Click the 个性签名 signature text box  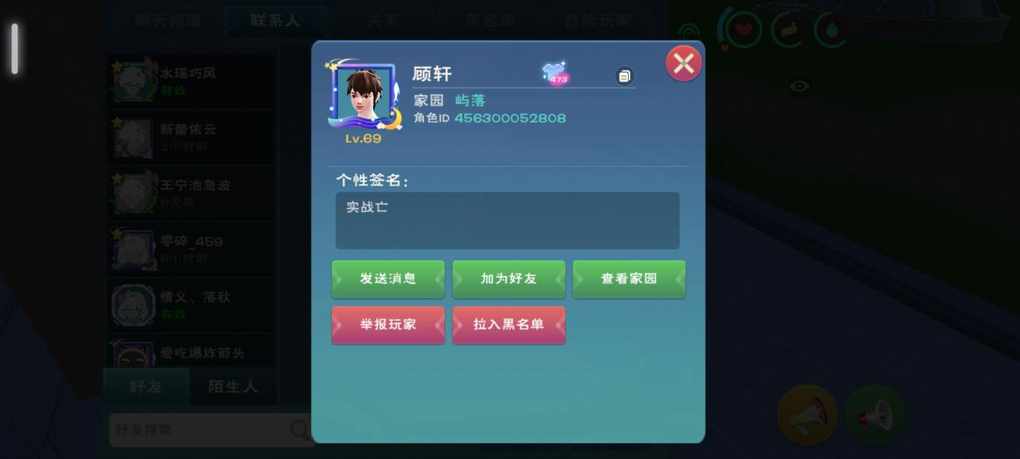[x=507, y=220]
